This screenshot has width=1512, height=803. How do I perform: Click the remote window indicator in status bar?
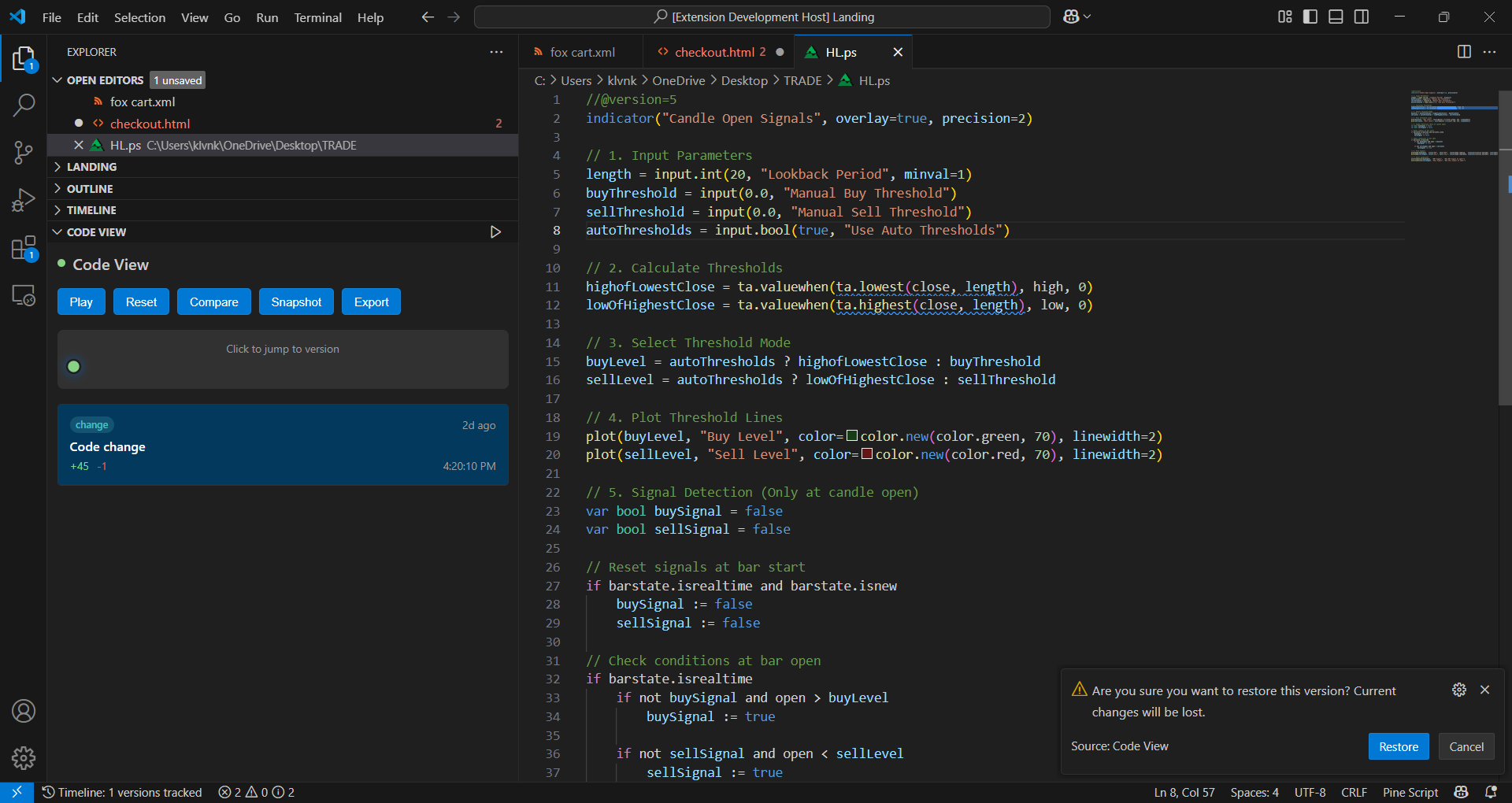17,792
